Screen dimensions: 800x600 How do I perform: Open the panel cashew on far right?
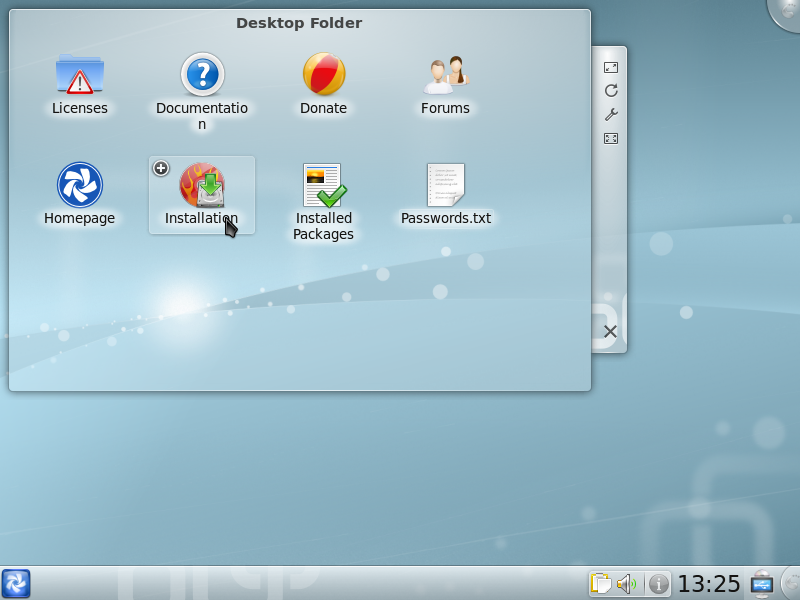[789, 583]
